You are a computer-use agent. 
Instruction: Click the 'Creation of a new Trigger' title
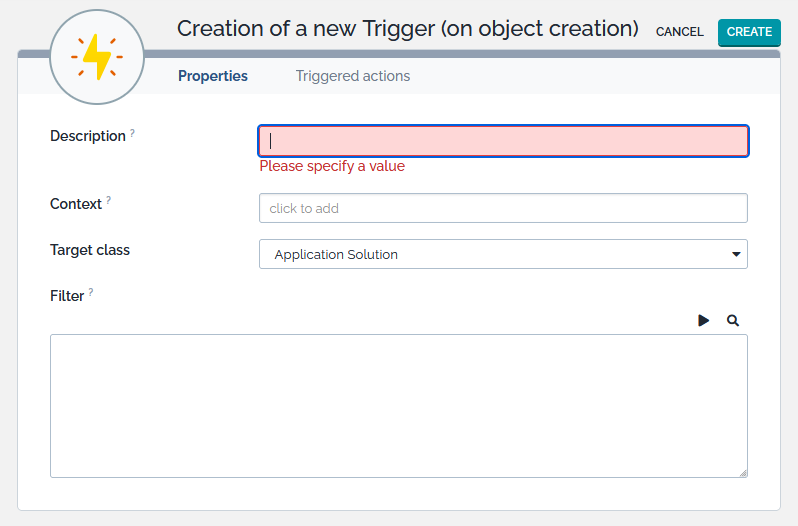408,28
